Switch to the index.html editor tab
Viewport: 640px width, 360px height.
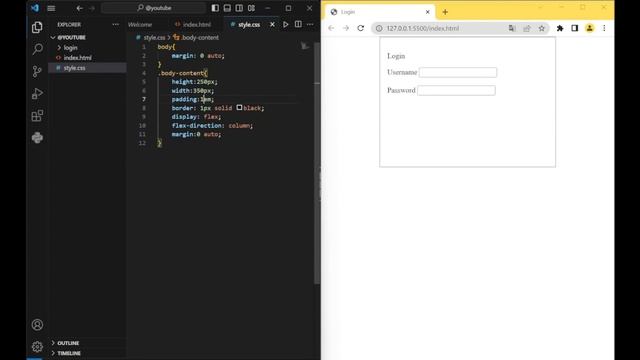193,24
